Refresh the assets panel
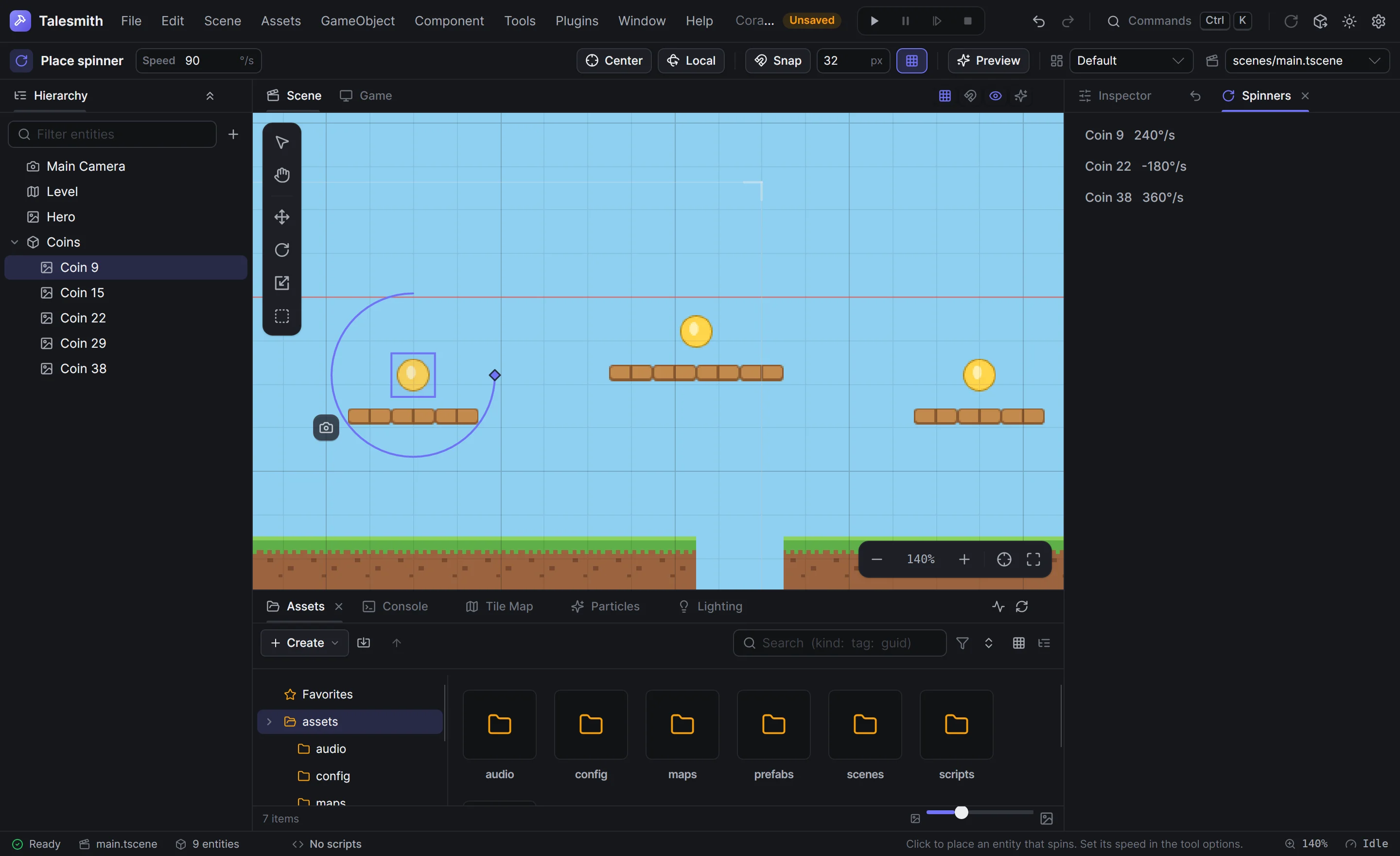This screenshot has width=1400, height=856. (1022, 606)
